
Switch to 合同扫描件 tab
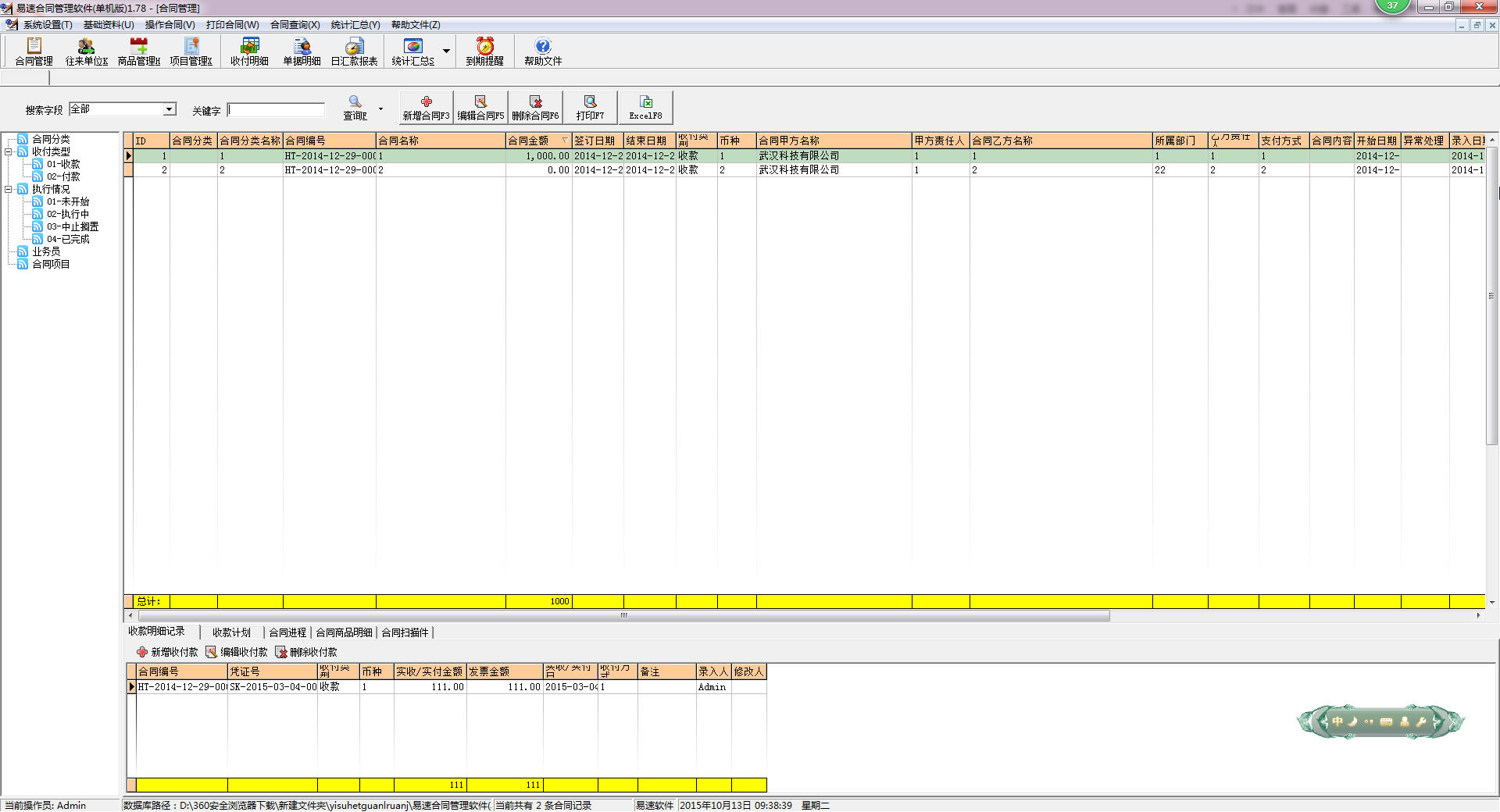(x=405, y=632)
